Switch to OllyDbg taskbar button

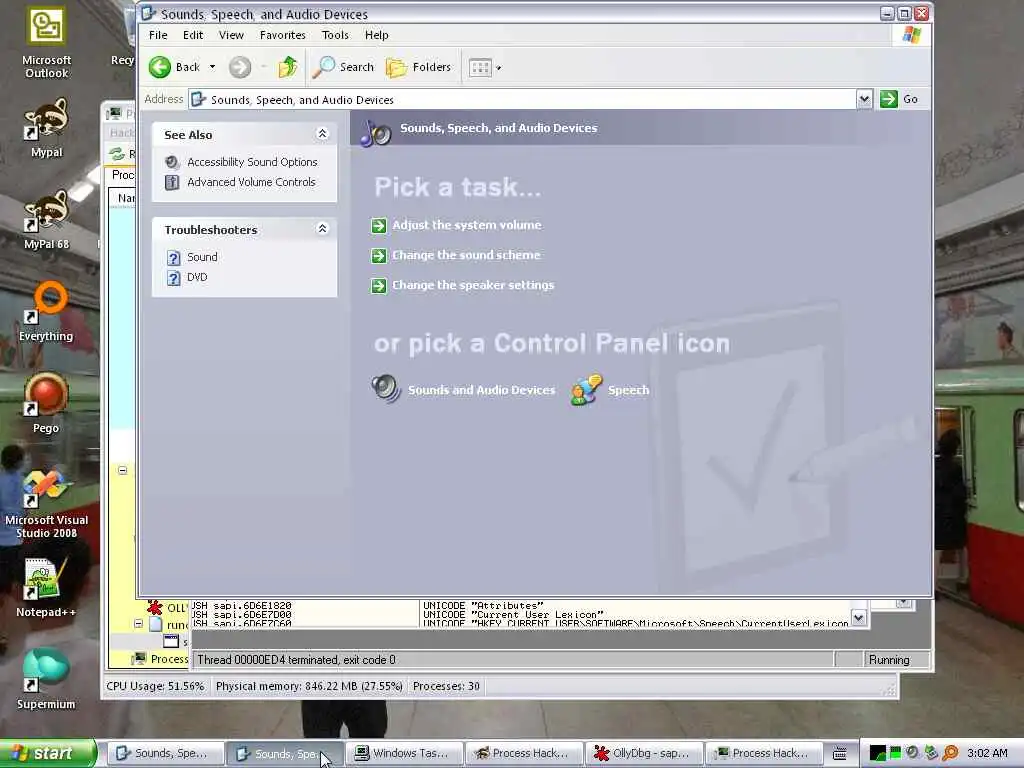(x=643, y=753)
